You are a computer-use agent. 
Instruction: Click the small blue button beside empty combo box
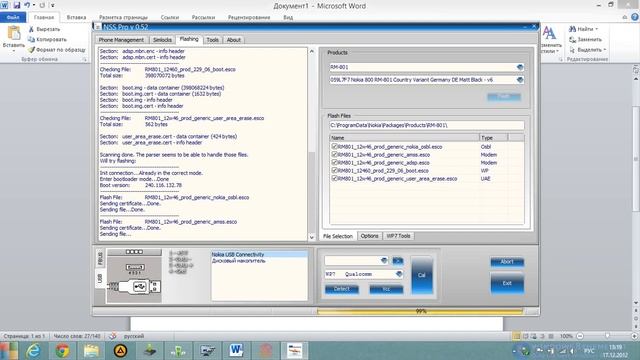pos(398,260)
